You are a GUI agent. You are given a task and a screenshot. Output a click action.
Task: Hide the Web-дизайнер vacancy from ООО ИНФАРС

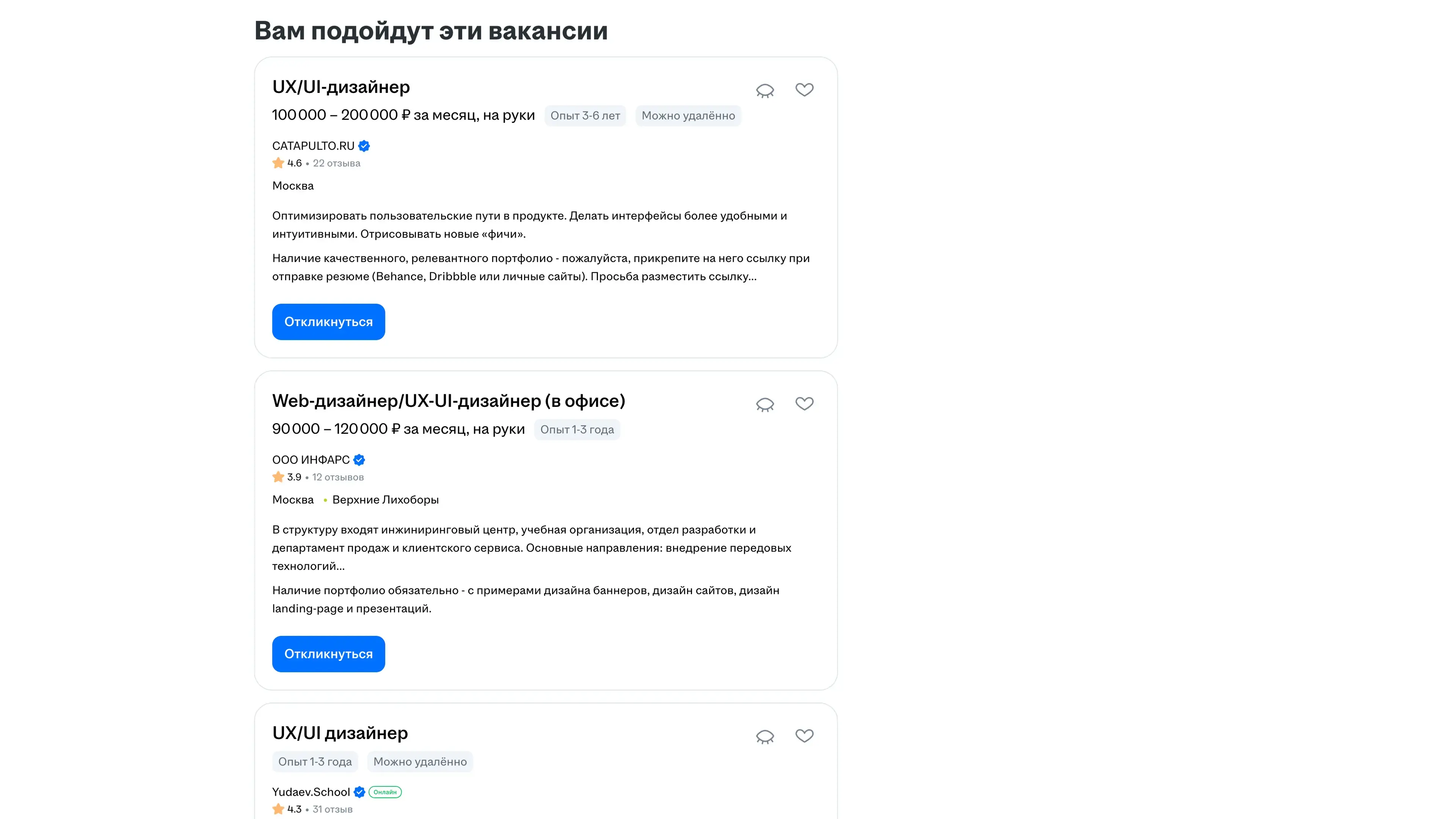click(765, 404)
